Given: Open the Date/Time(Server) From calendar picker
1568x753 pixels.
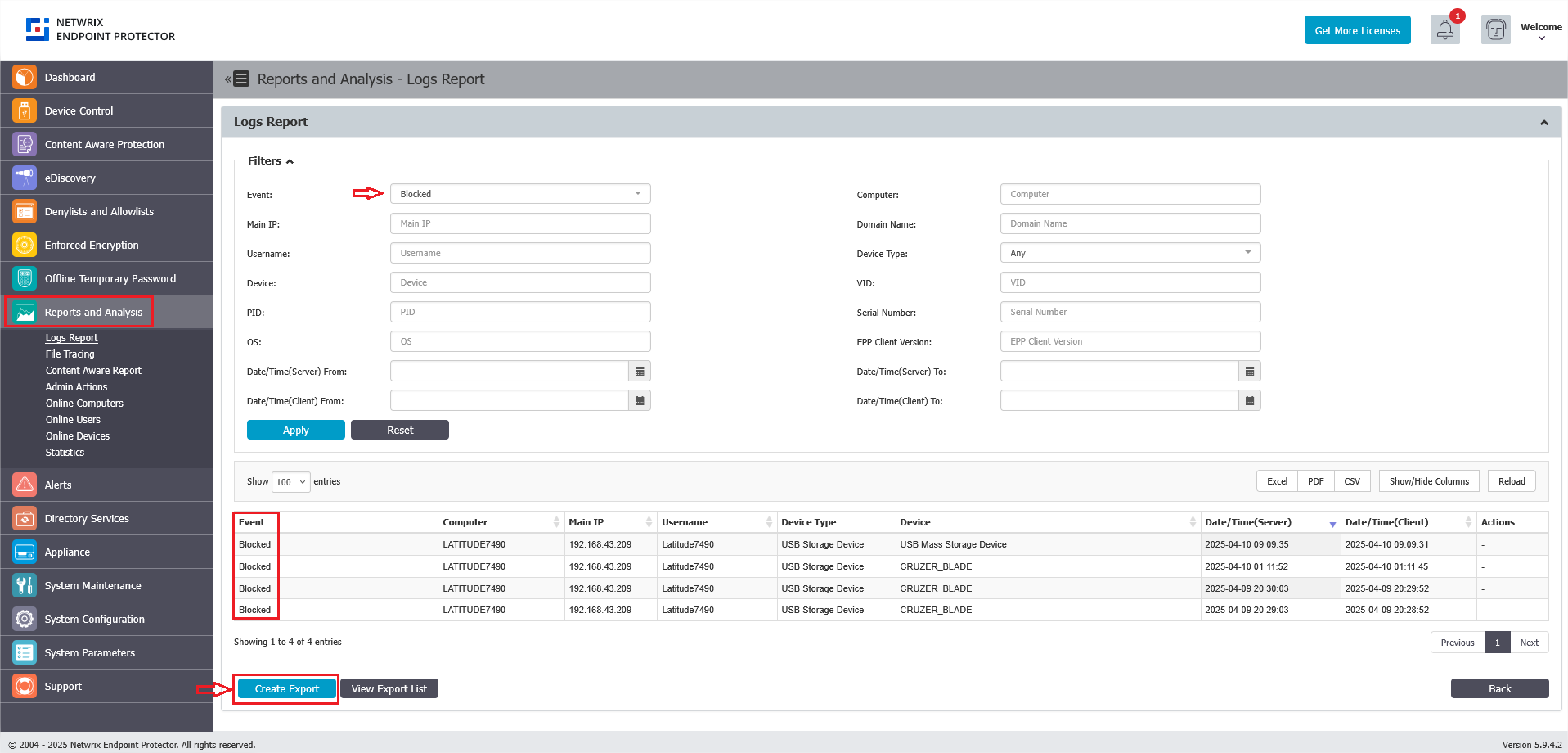Looking at the screenshot, I should point(640,371).
